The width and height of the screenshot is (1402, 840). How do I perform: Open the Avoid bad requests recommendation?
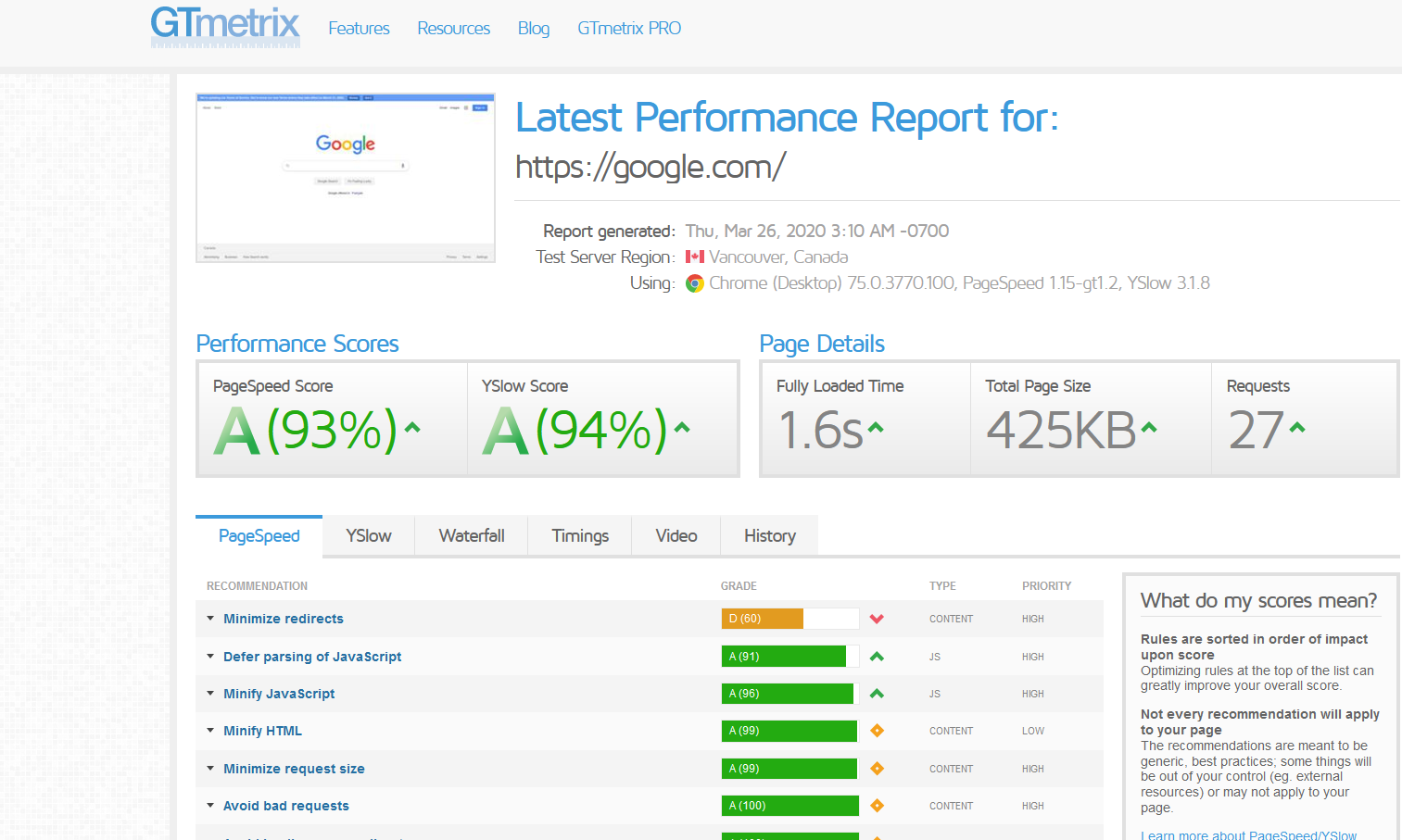click(x=286, y=806)
